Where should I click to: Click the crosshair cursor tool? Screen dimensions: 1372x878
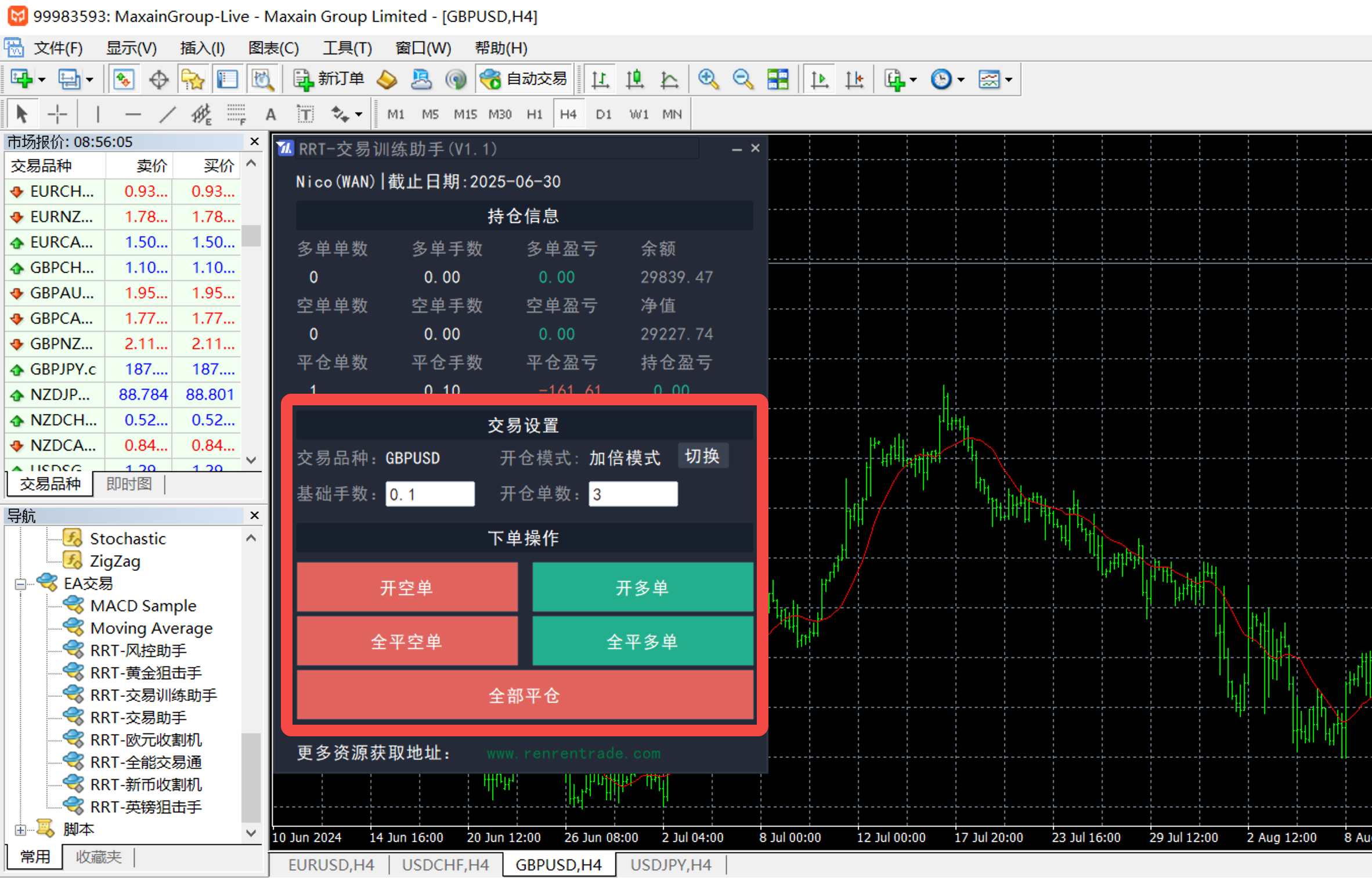point(57,114)
